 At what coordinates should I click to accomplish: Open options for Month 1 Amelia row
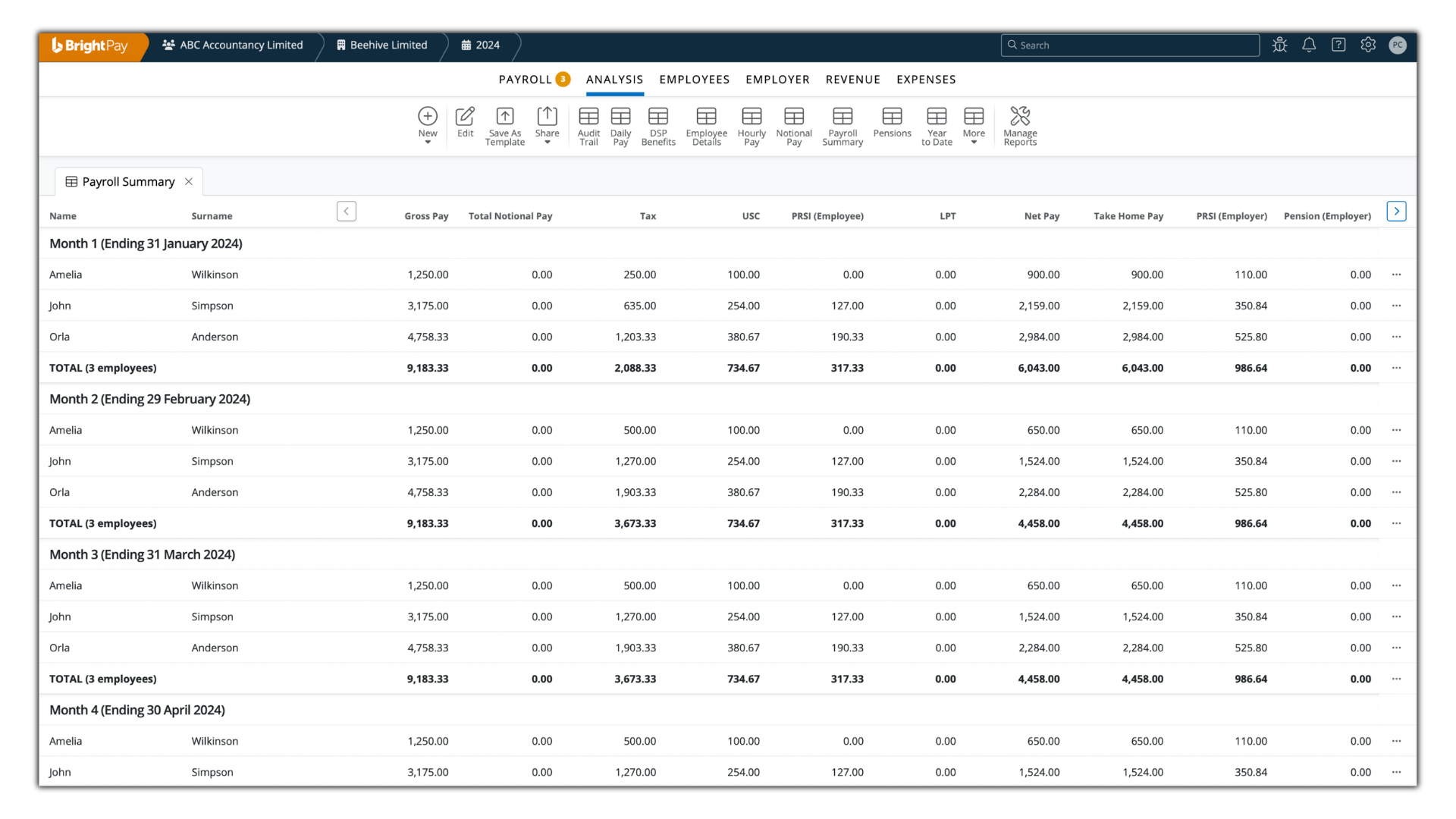[1396, 275]
